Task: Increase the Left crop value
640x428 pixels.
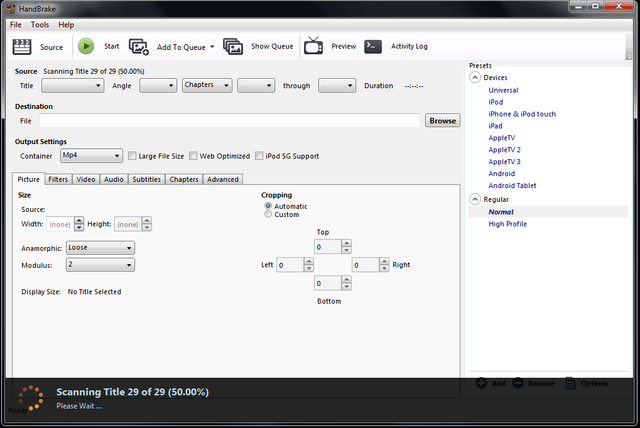Action: point(309,261)
